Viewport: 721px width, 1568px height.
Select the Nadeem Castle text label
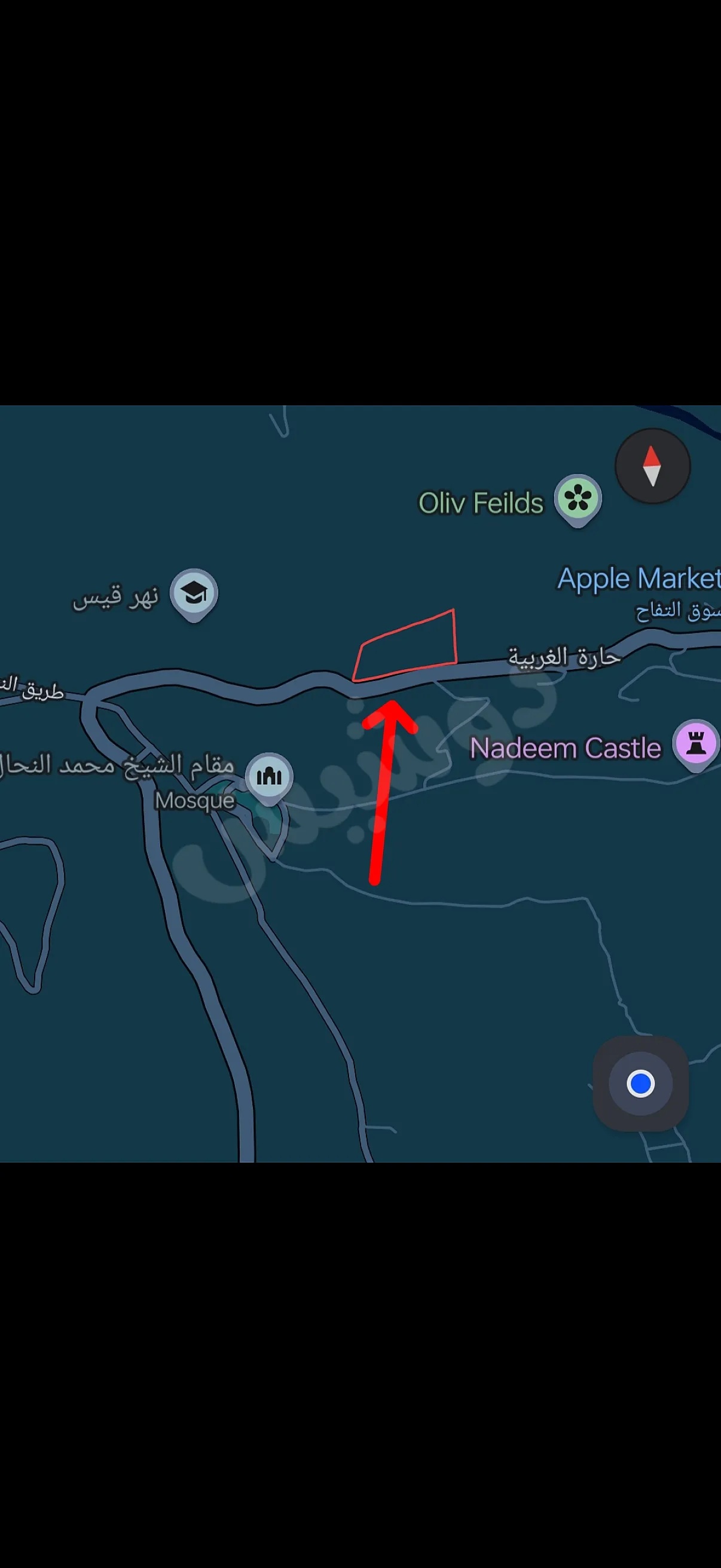tap(565, 748)
